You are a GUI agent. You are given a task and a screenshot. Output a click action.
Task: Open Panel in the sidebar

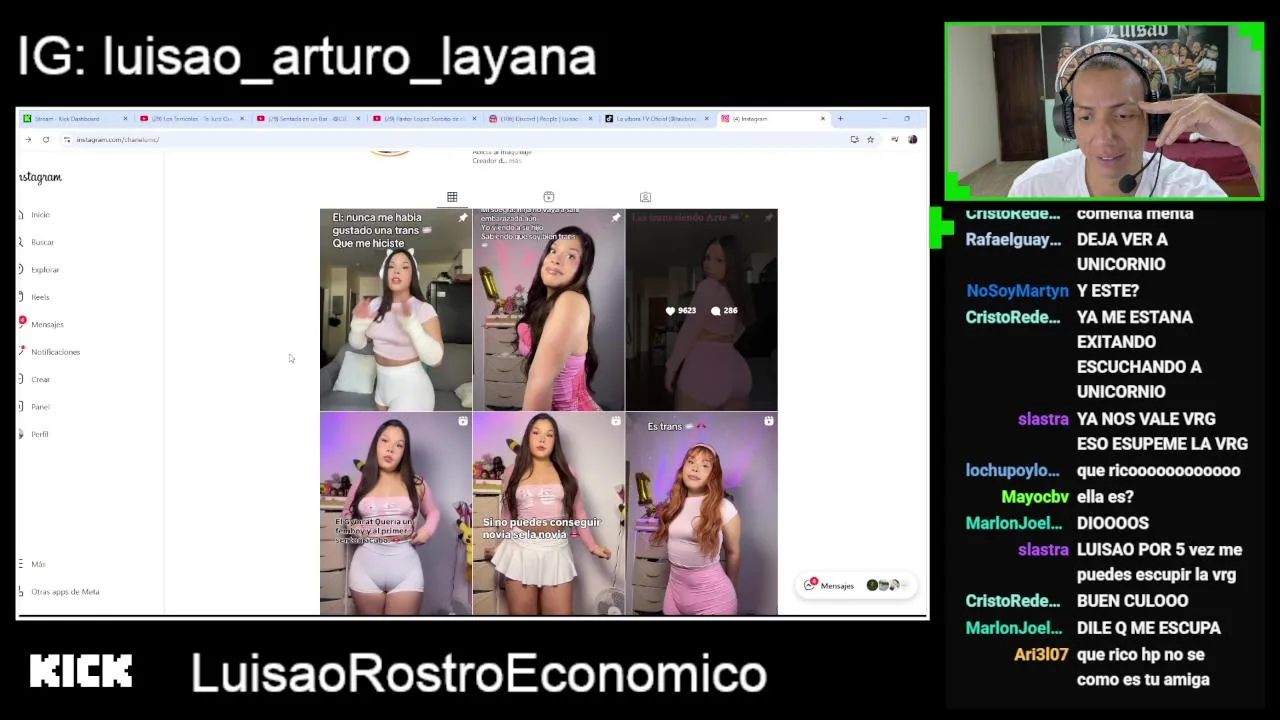(x=40, y=407)
